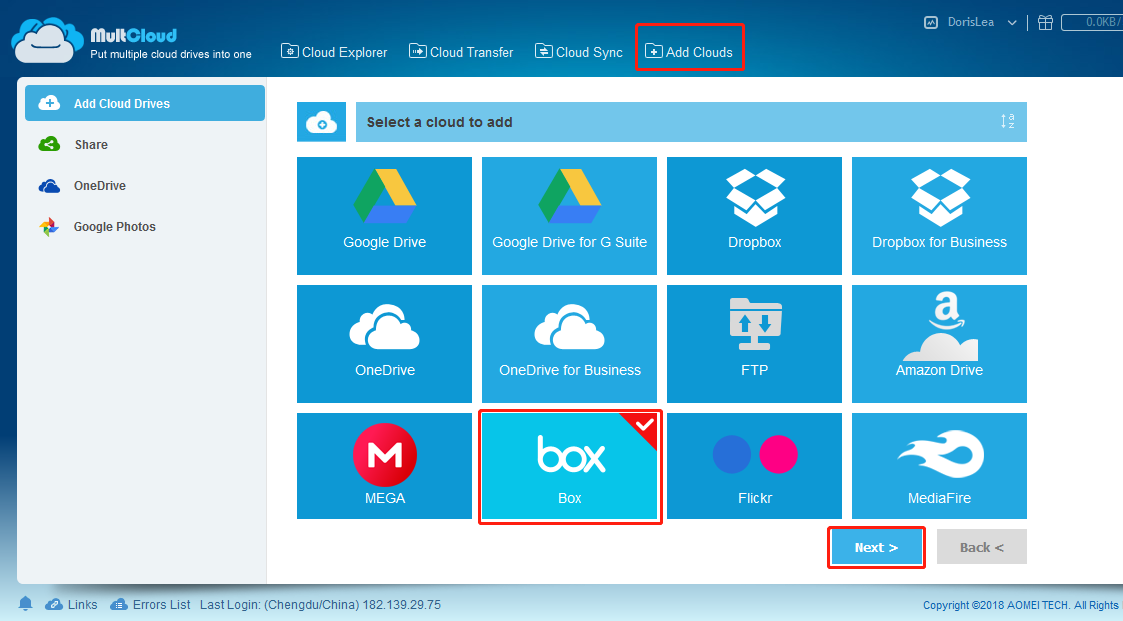Click the green Share icon in the sidebar
Viewport: 1123px width, 621px height.
[49, 145]
